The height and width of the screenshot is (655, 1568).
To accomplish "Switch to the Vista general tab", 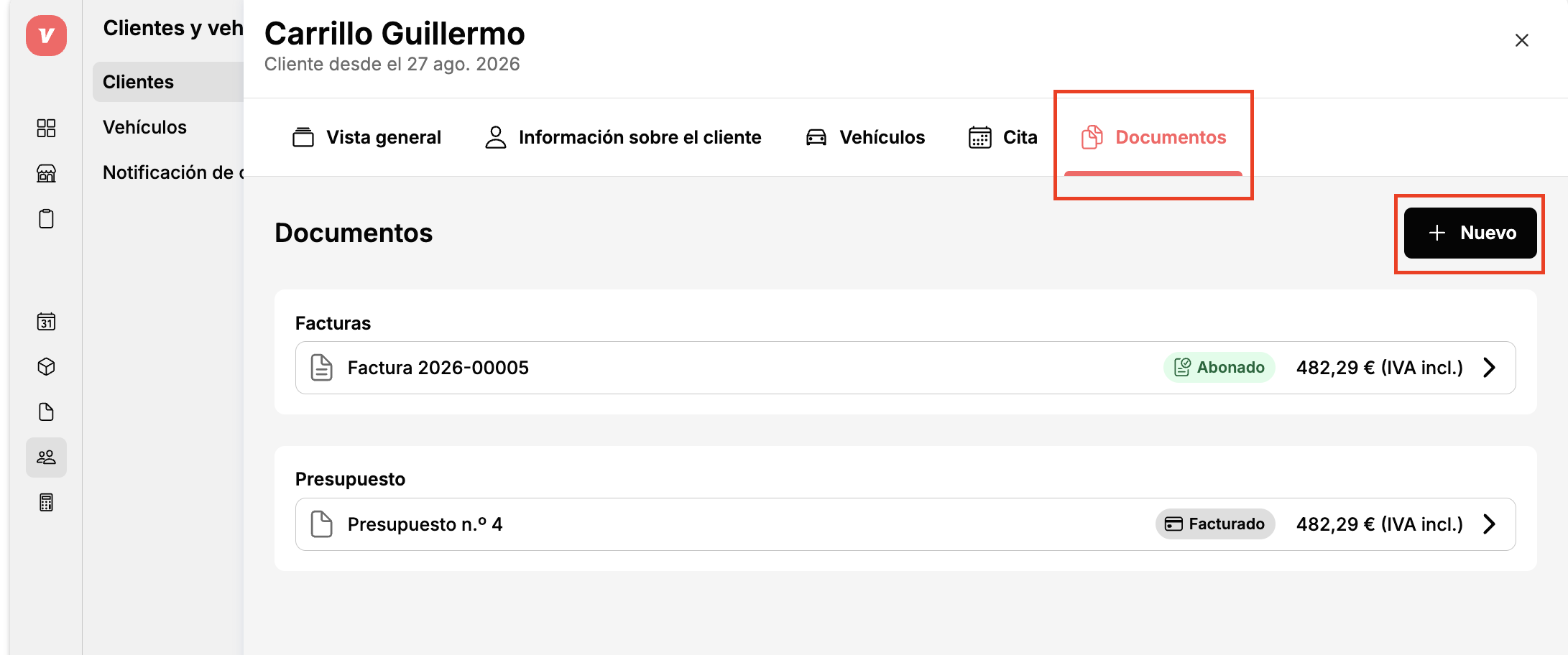I will tap(366, 137).
